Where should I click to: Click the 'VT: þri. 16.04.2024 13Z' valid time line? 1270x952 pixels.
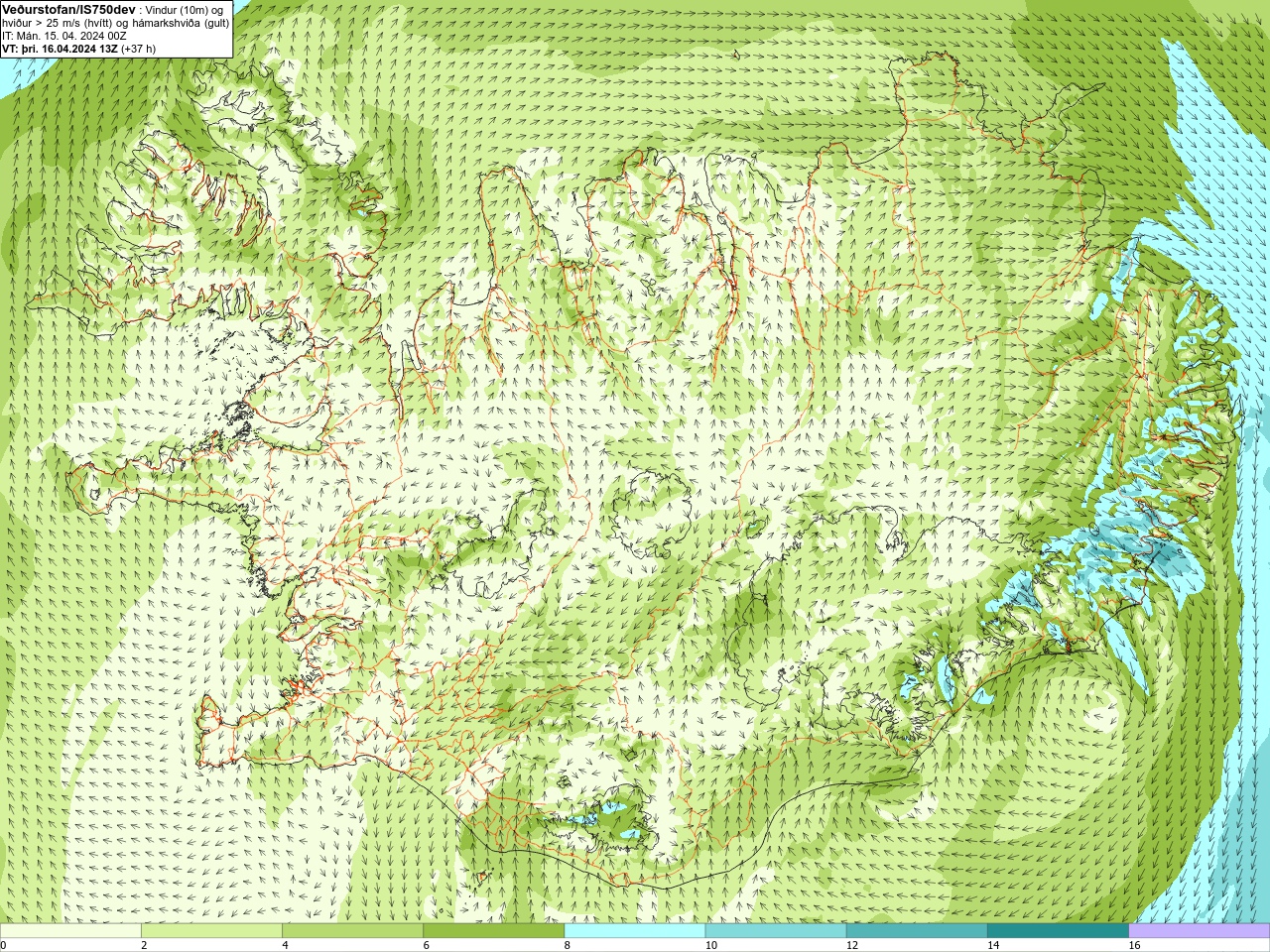60,48
